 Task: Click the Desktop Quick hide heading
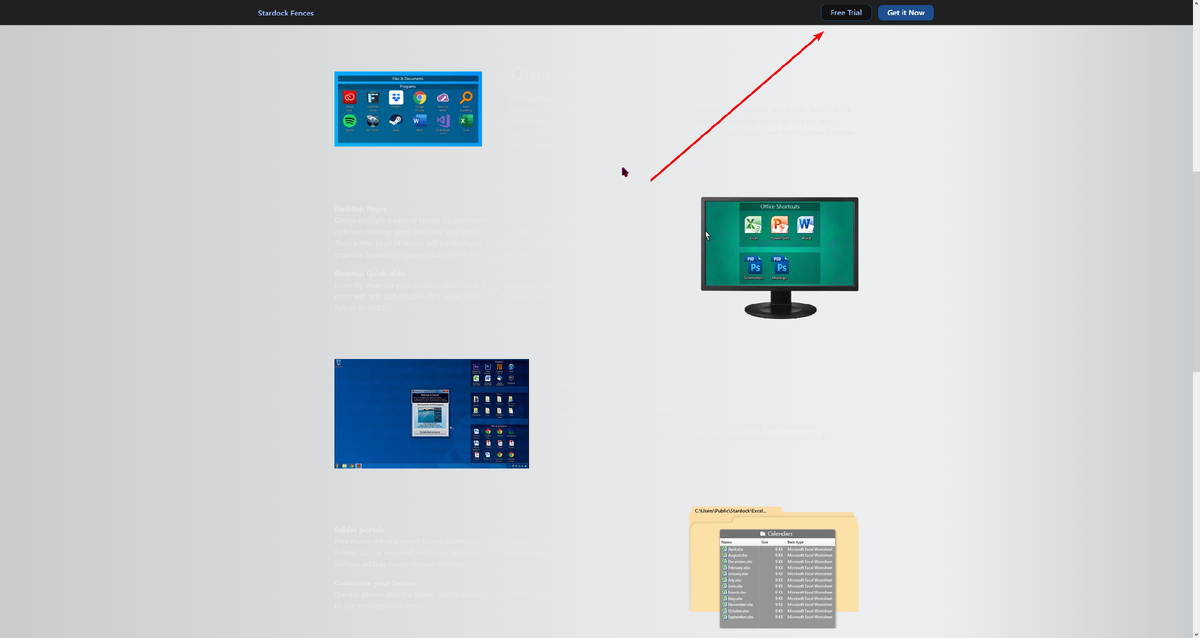pyautogui.click(x=371, y=273)
